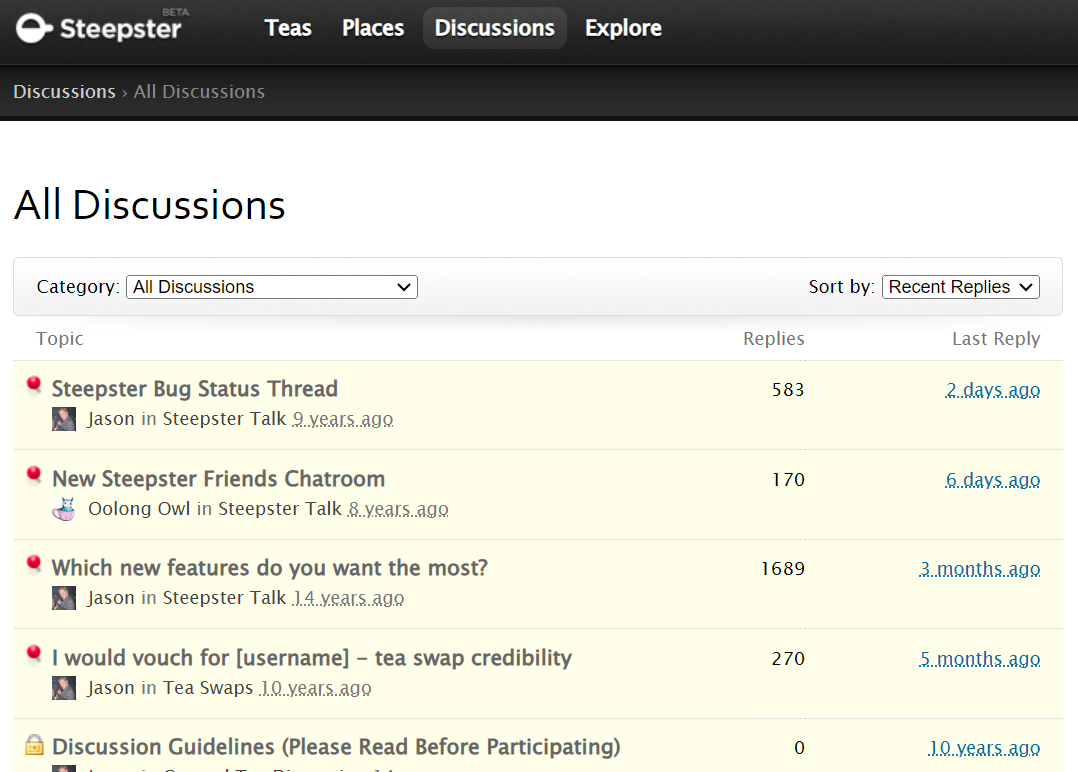
Task: Click the red pin beside Which new features topic
Action: (34, 564)
